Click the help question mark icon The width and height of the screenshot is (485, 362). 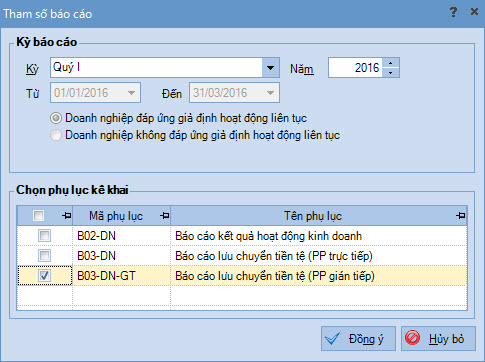pos(453,12)
